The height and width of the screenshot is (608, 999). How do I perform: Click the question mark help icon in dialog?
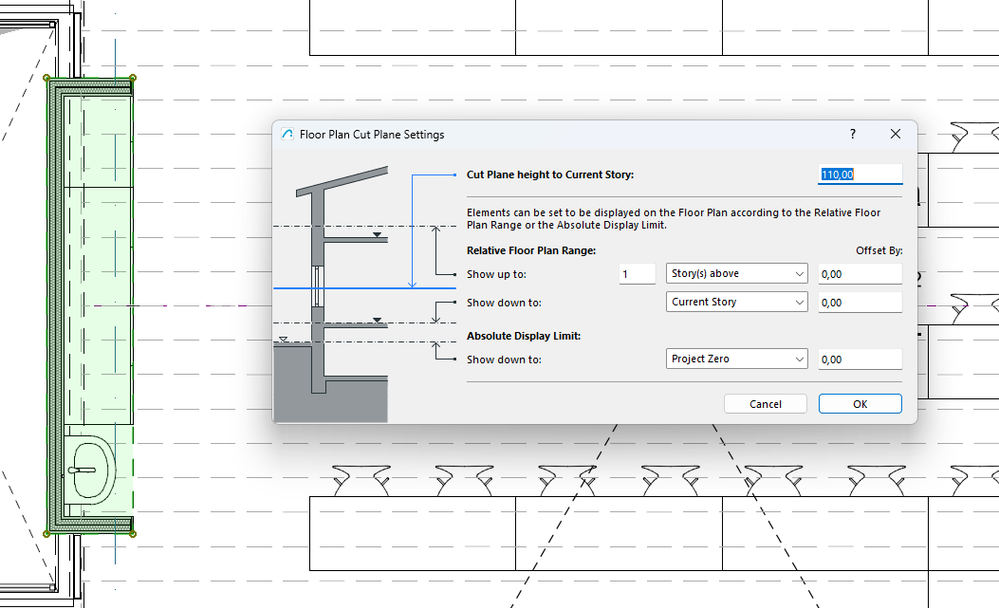coord(852,134)
